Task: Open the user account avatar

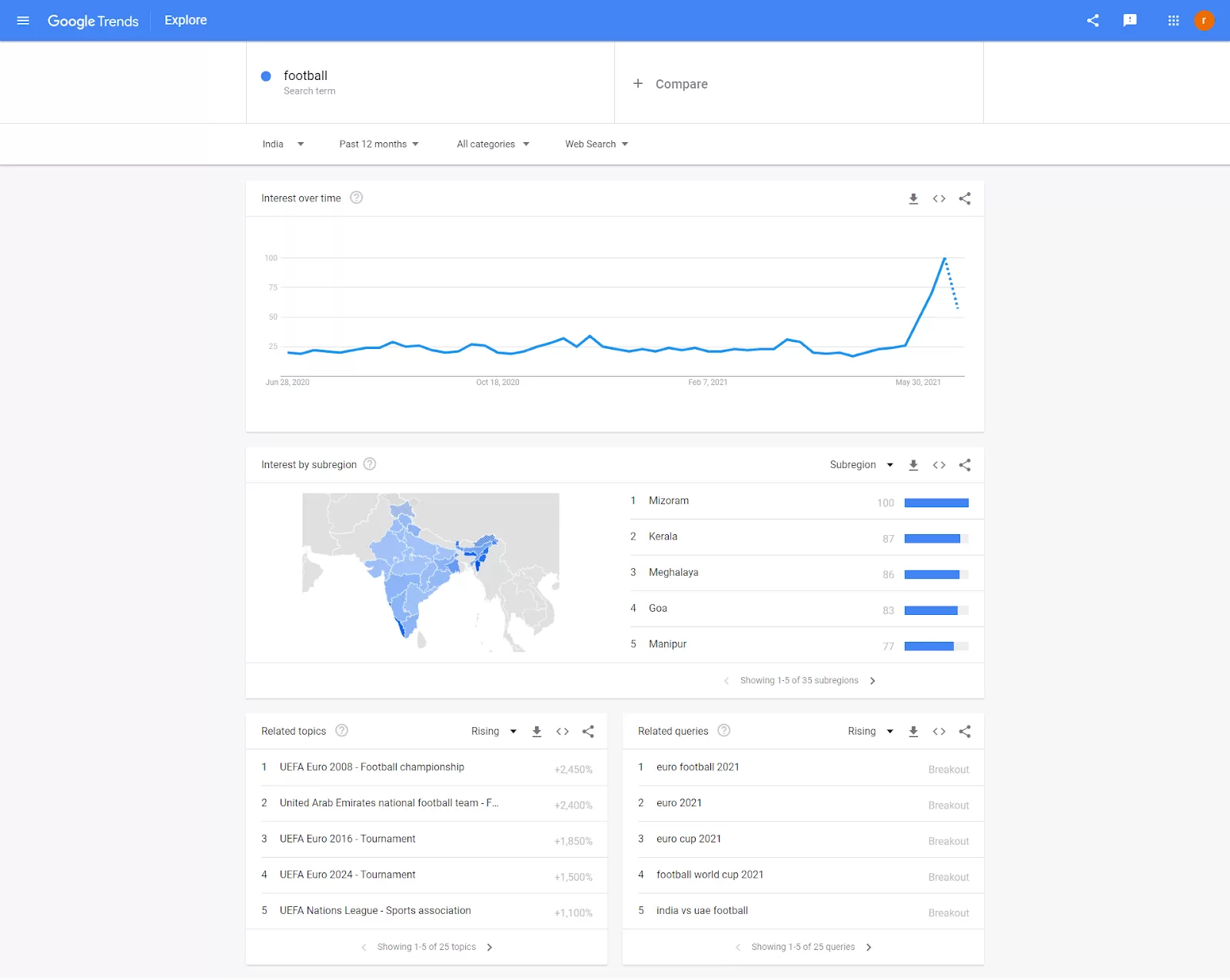Action: (x=1204, y=21)
